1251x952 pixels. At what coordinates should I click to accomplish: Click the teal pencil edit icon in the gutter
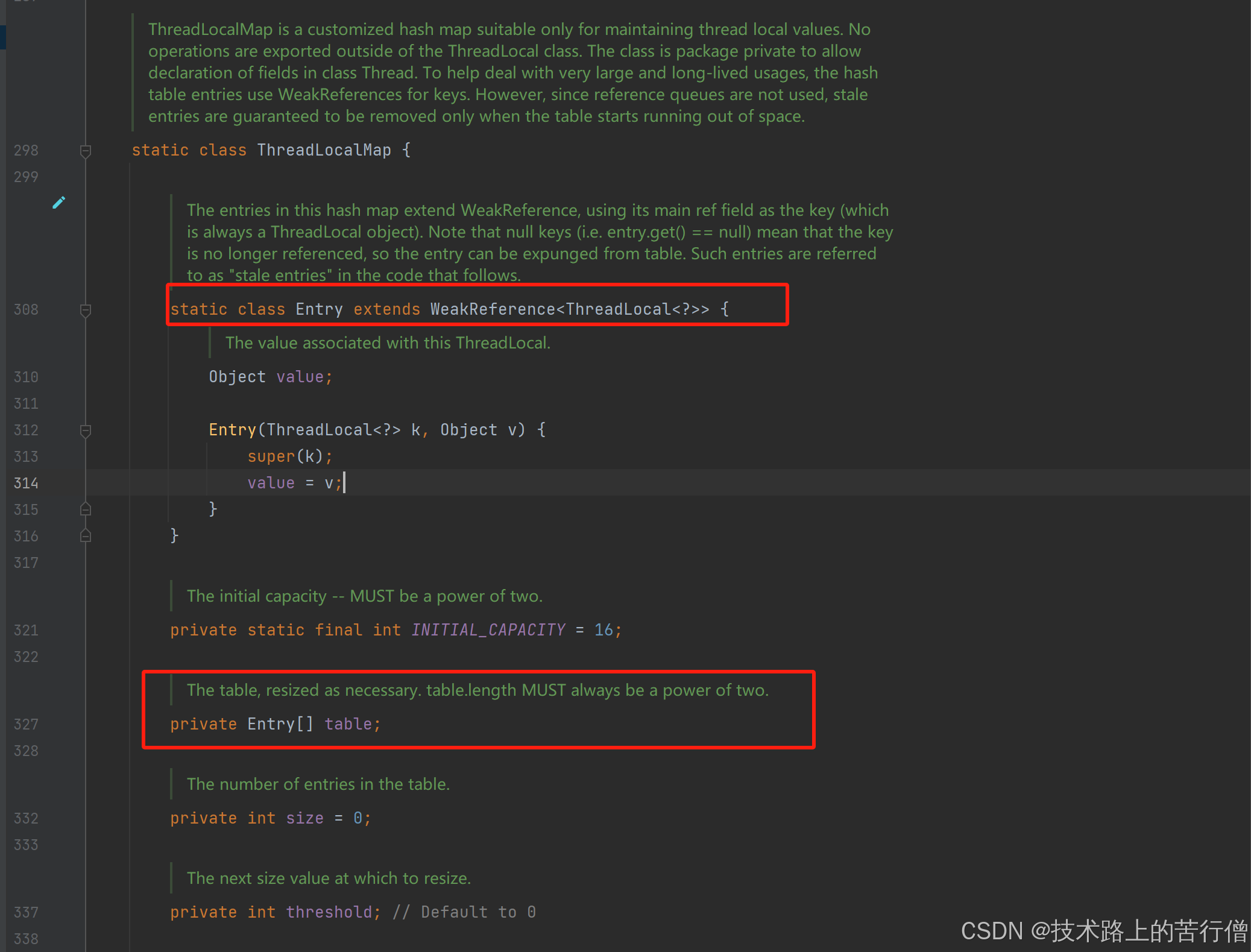click(x=58, y=202)
